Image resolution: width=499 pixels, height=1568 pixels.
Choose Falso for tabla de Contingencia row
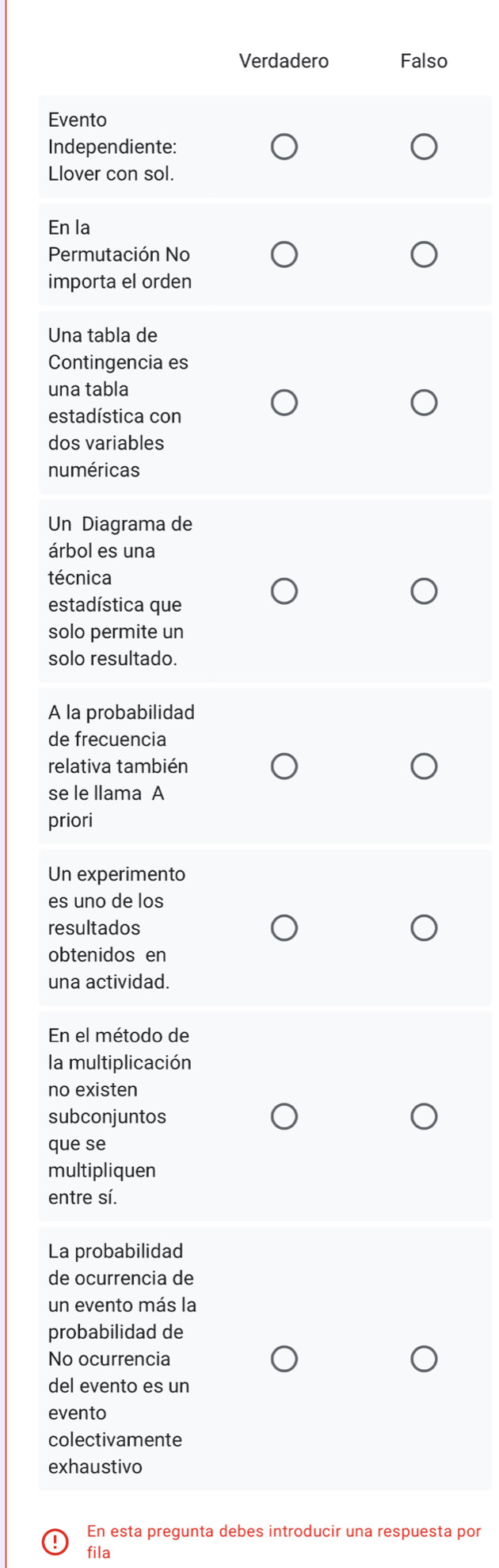click(424, 403)
